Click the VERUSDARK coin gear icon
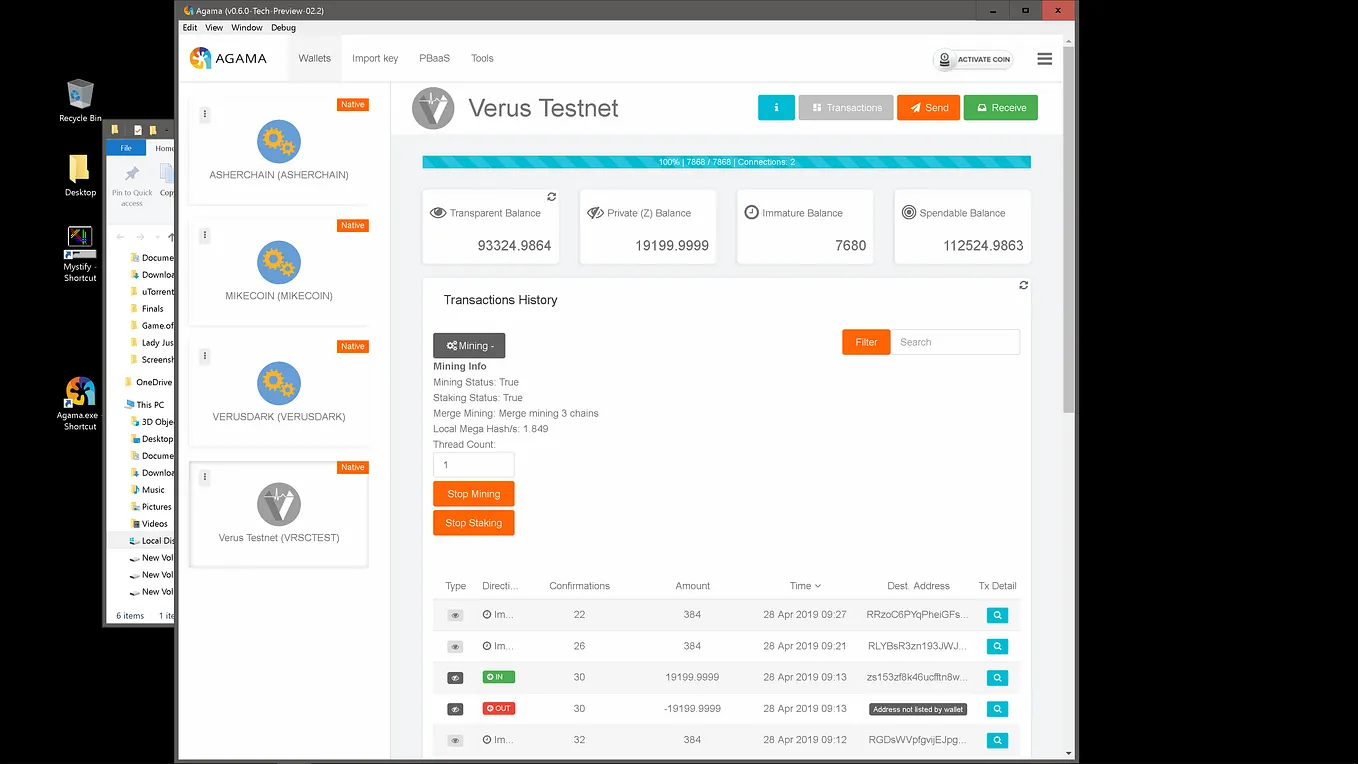 tap(279, 384)
